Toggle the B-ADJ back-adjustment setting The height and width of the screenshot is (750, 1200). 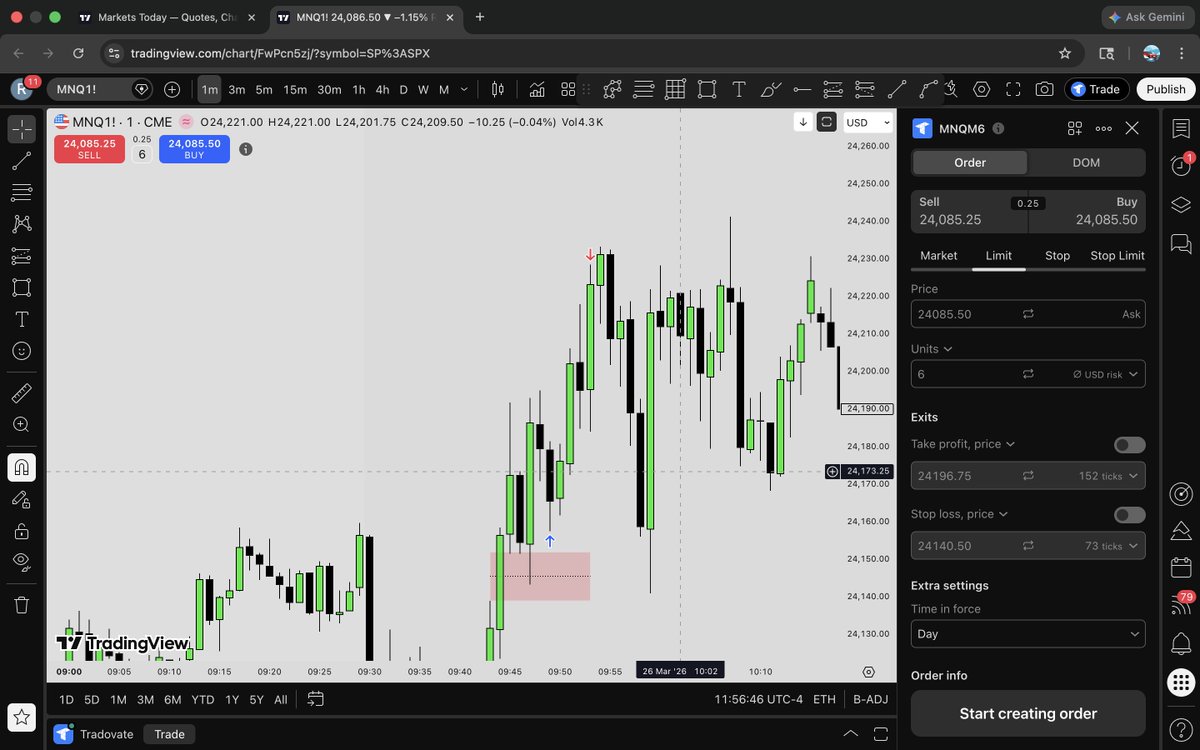pos(870,700)
